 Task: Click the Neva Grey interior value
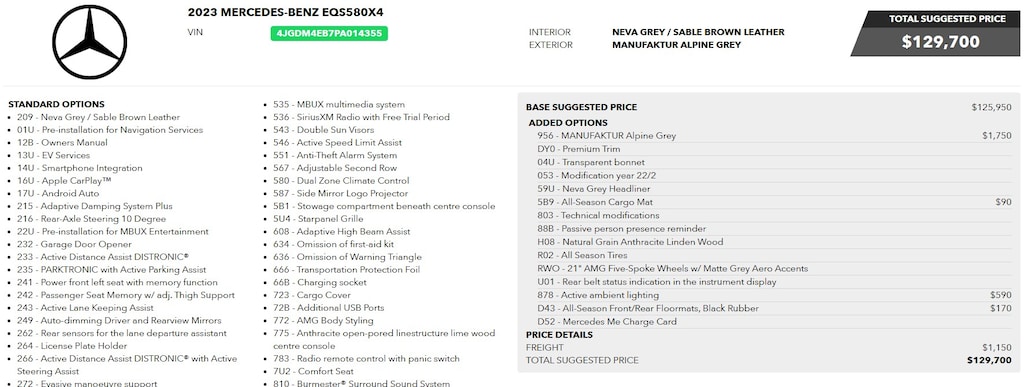click(698, 32)
